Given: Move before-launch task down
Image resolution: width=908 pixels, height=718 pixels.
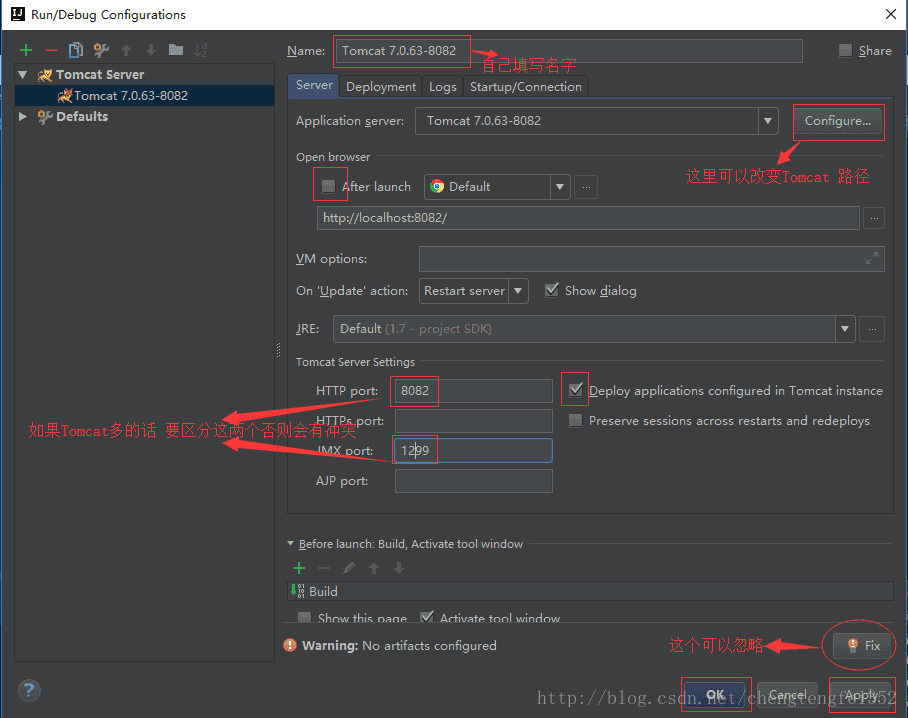Looking at the screenshot, I should (x=399, y=568).
